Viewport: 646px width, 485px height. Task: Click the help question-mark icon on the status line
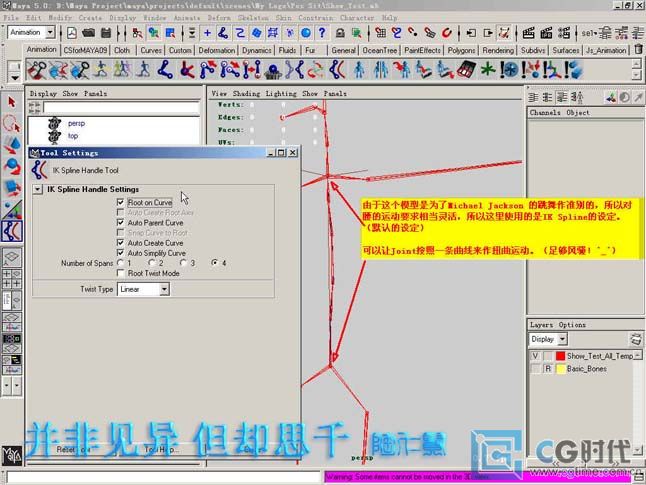322,33
